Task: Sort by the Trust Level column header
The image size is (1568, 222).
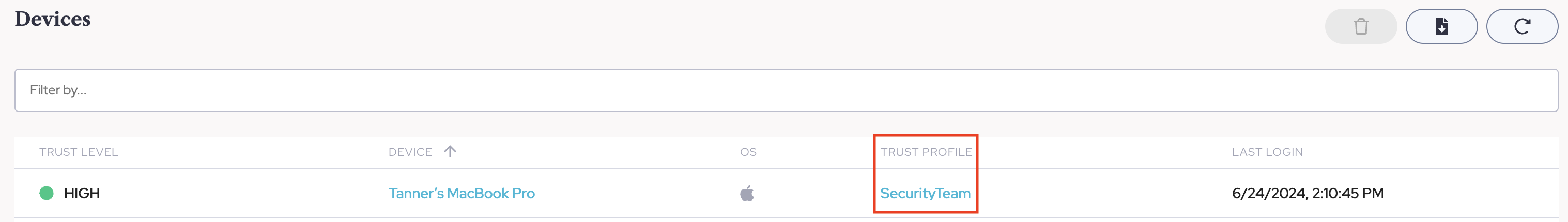Action: coord(79,152)
